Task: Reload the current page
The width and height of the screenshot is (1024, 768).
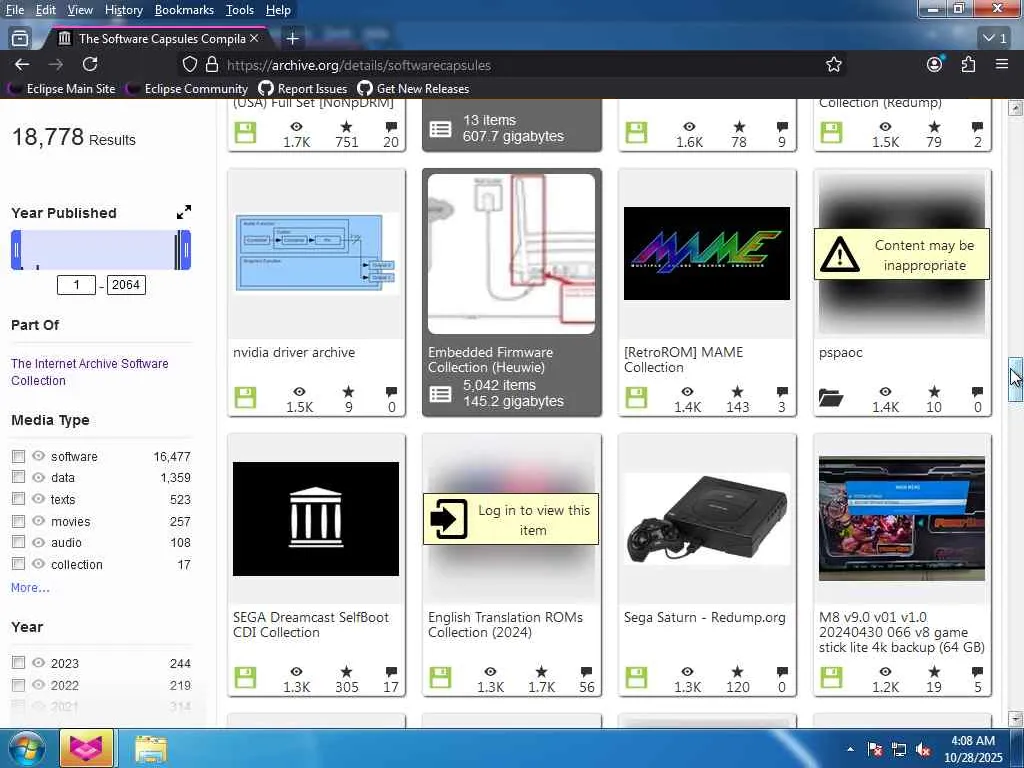Action: click(90, 64)
